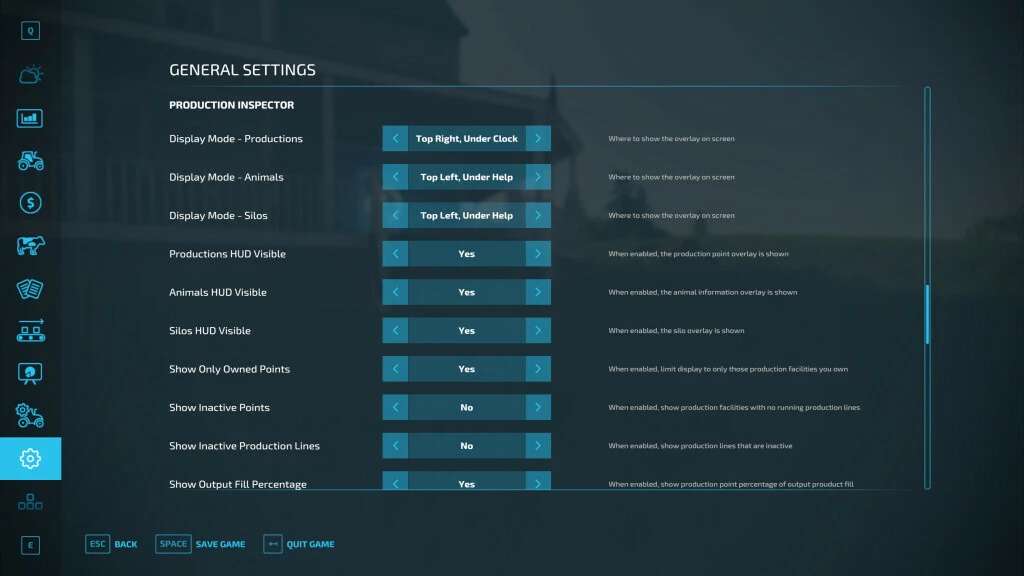Viewport: 1024px width, 576px height.
Task: Open the prices chart page icon
Action: pos(30,118)
